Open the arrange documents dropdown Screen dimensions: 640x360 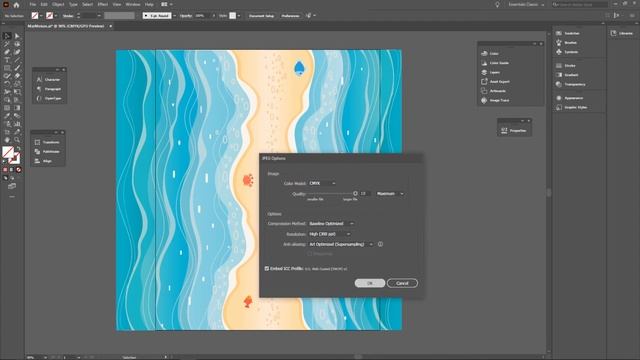167,4
